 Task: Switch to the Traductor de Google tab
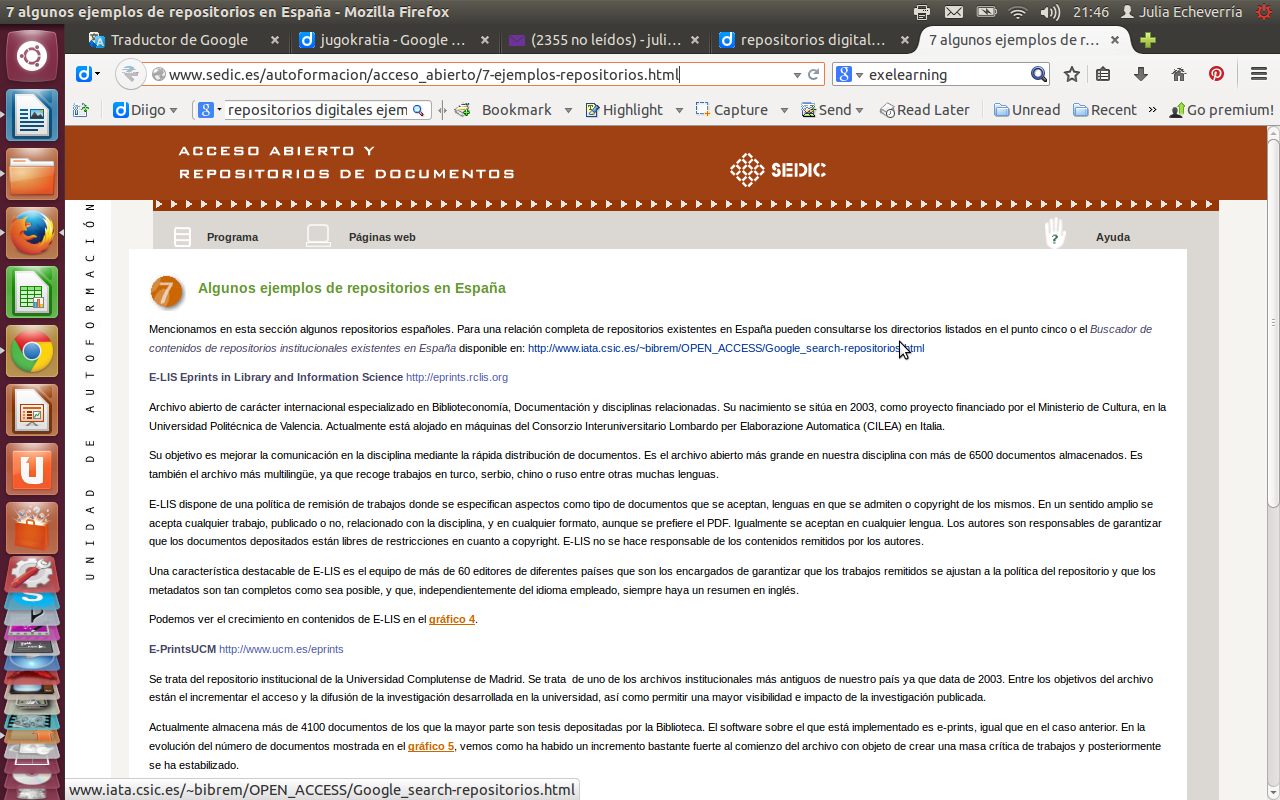[179, 40]
